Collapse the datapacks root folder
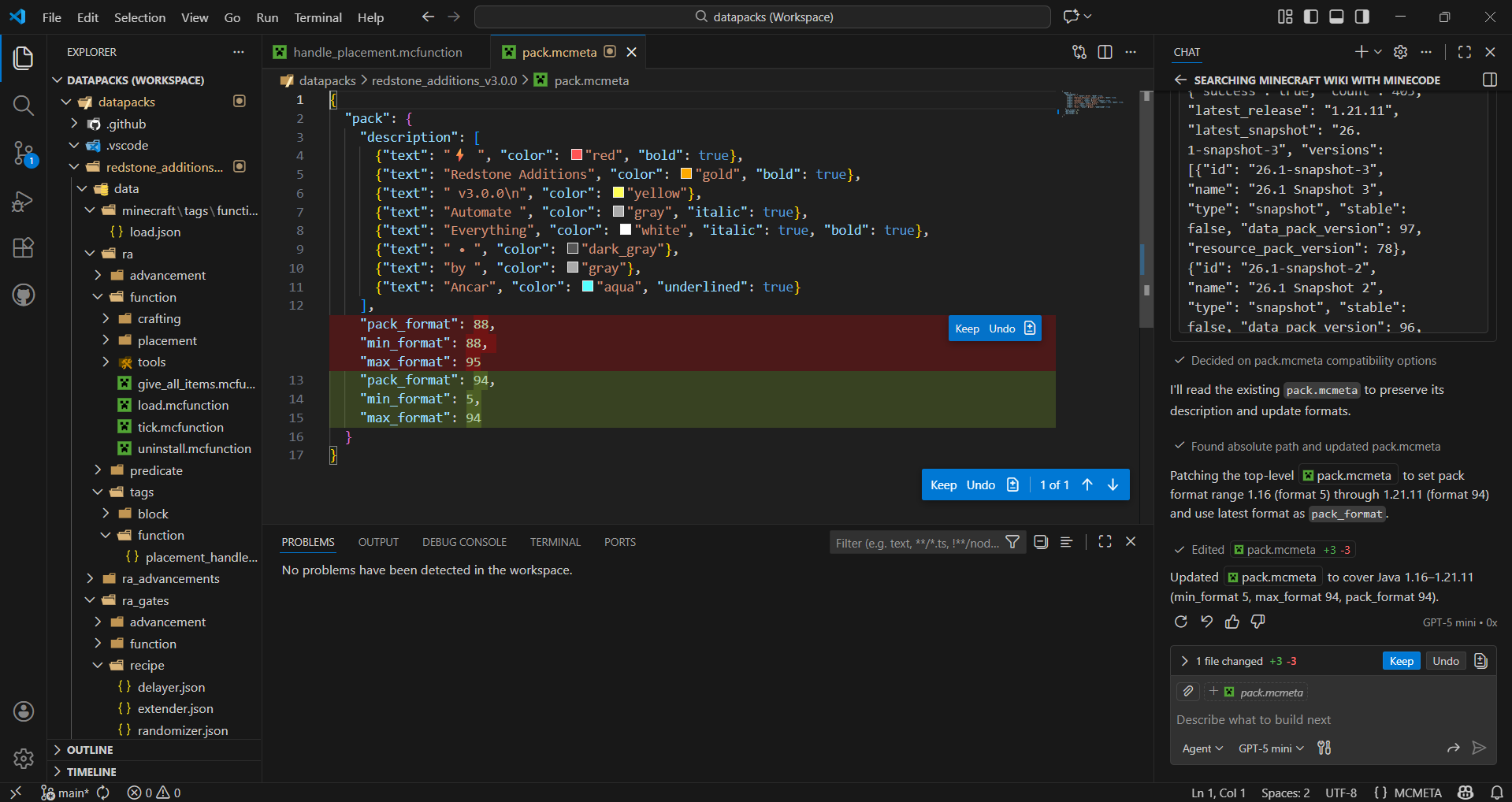The width and height of the screenshot is (1512, 802). 66,102
